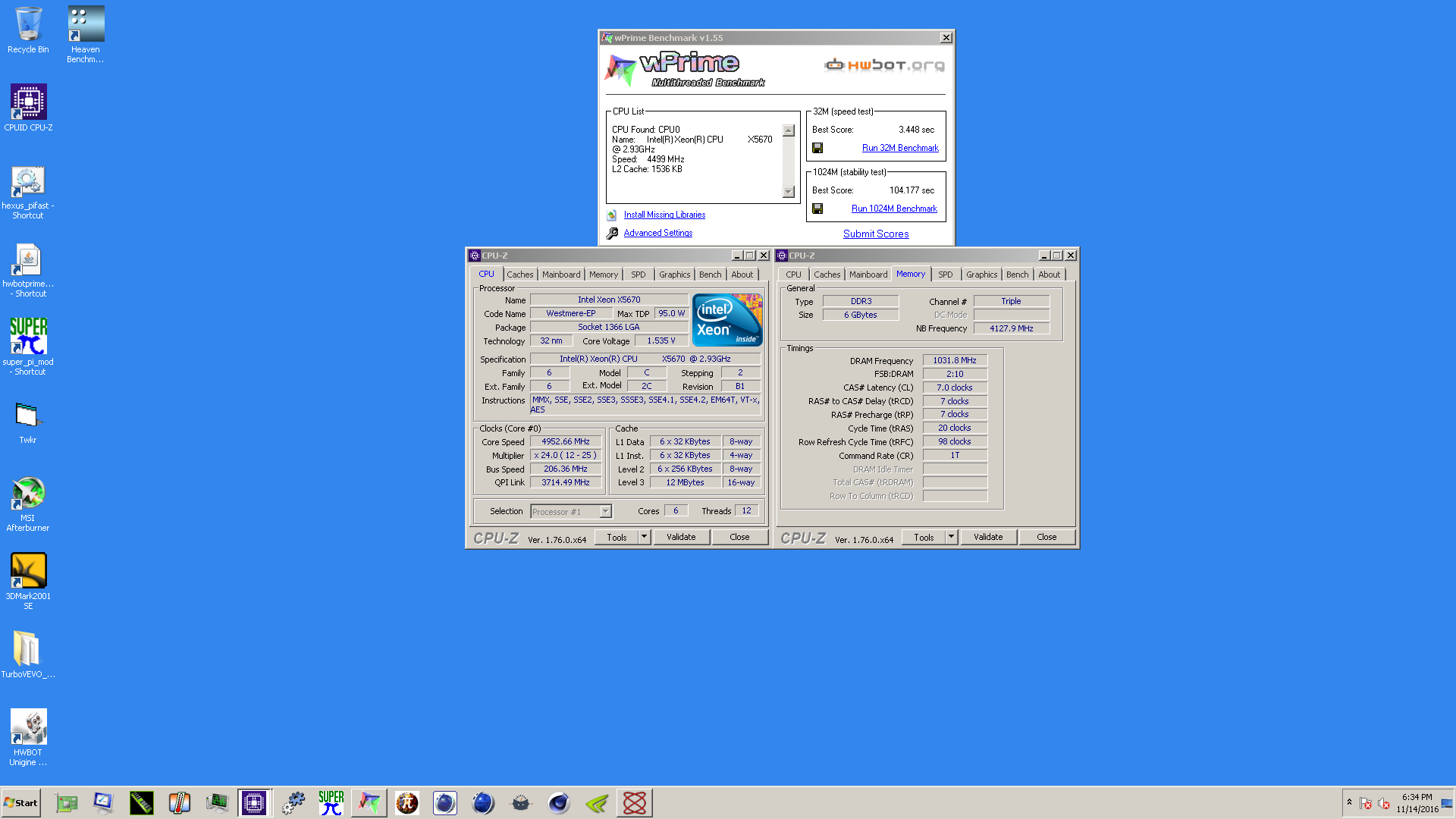Run the 1024M Benchmark in wPrime
Image resolution: width=1456 pixels, height=819 pixels.
pyautogui.click(x=894, y=209)
